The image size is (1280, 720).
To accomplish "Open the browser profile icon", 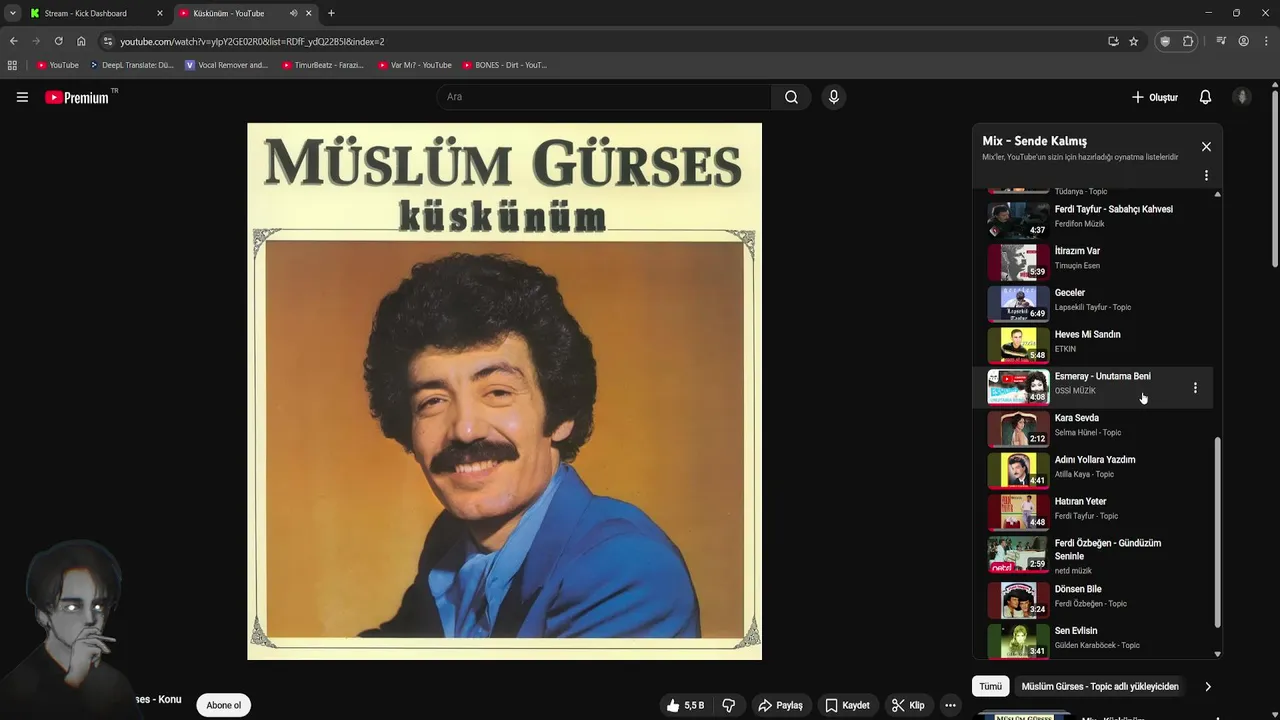I will [1243, 41].
